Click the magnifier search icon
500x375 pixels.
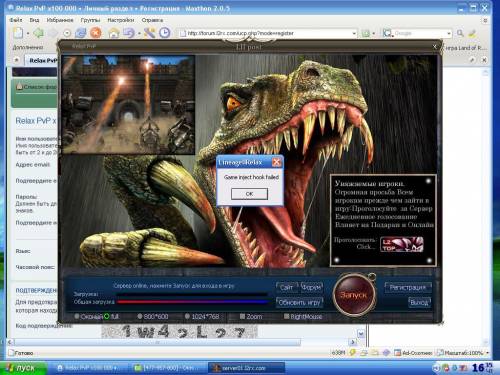[460, 33]
